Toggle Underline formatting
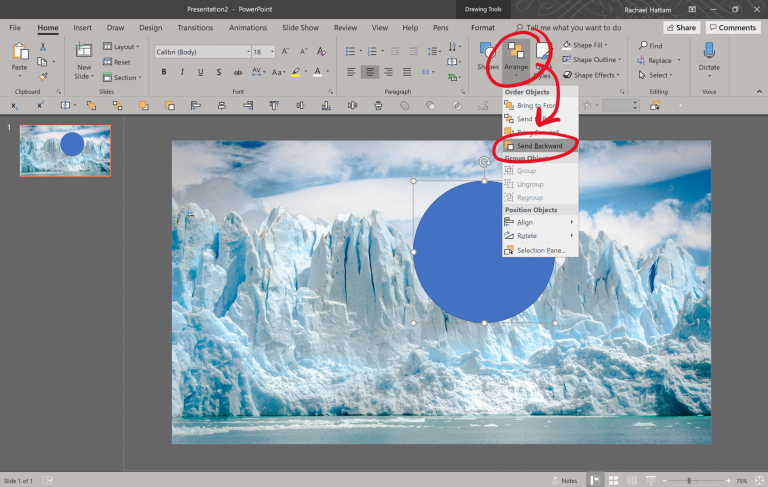 [x=201, y=72]
